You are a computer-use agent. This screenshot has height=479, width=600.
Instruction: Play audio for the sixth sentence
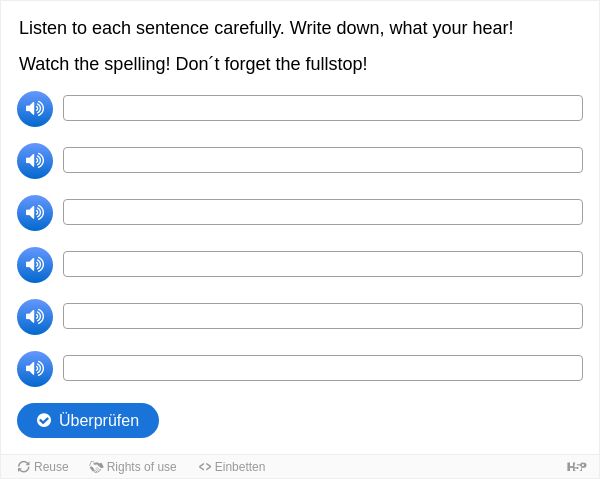click(35, 369)
